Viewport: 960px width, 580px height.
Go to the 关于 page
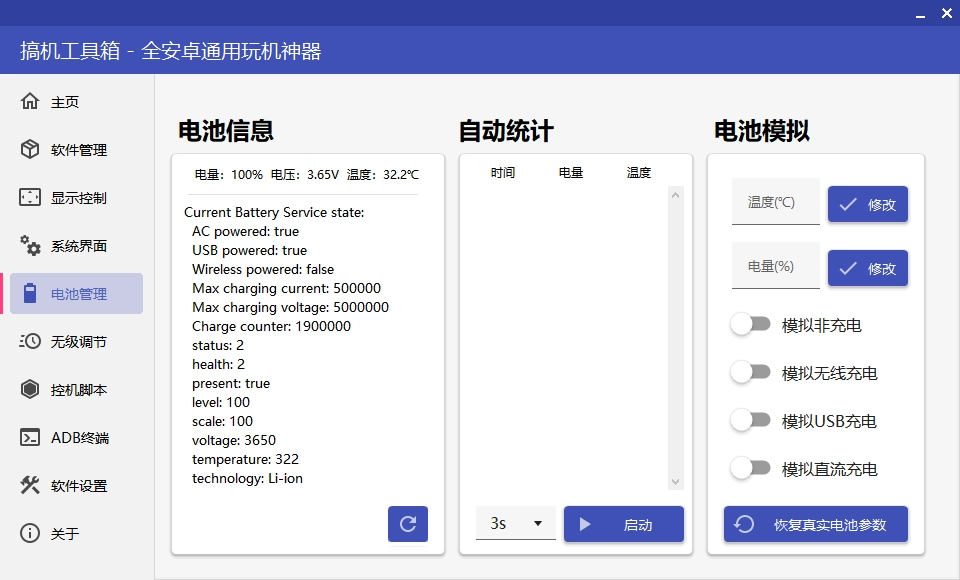click(x=65, y=534)
